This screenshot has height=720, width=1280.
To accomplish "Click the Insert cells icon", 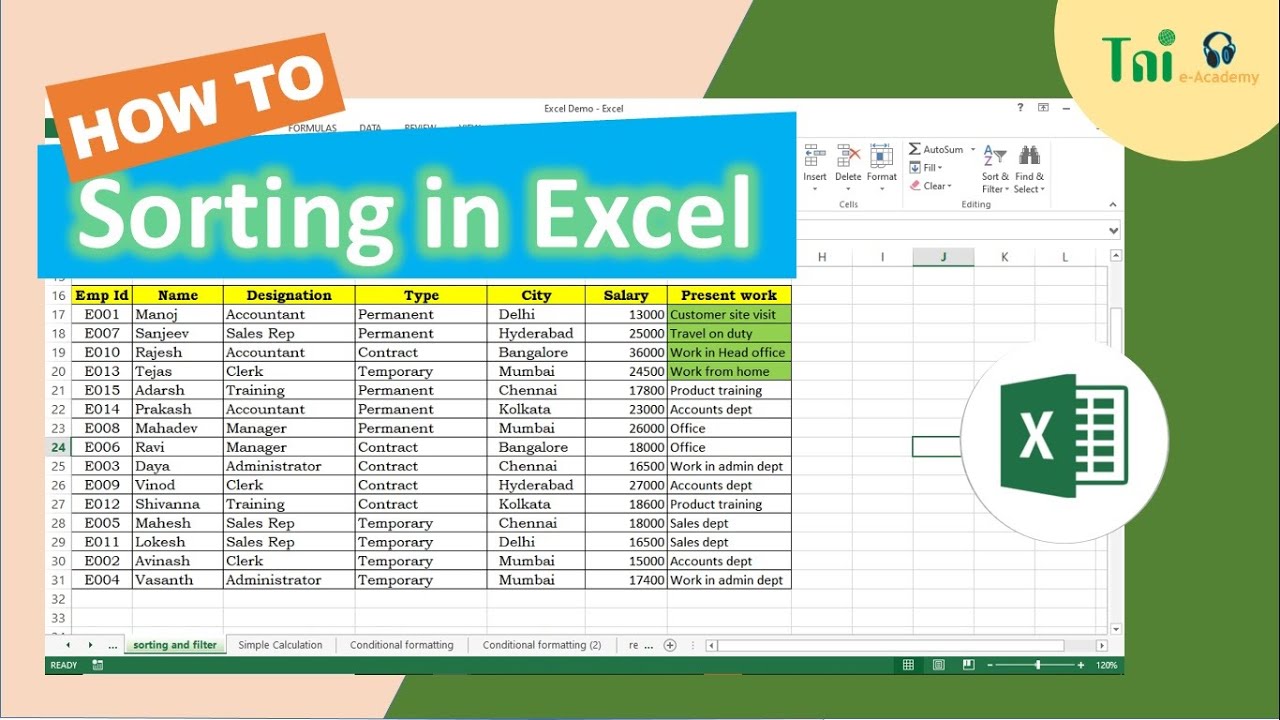I will pos(814,156).
